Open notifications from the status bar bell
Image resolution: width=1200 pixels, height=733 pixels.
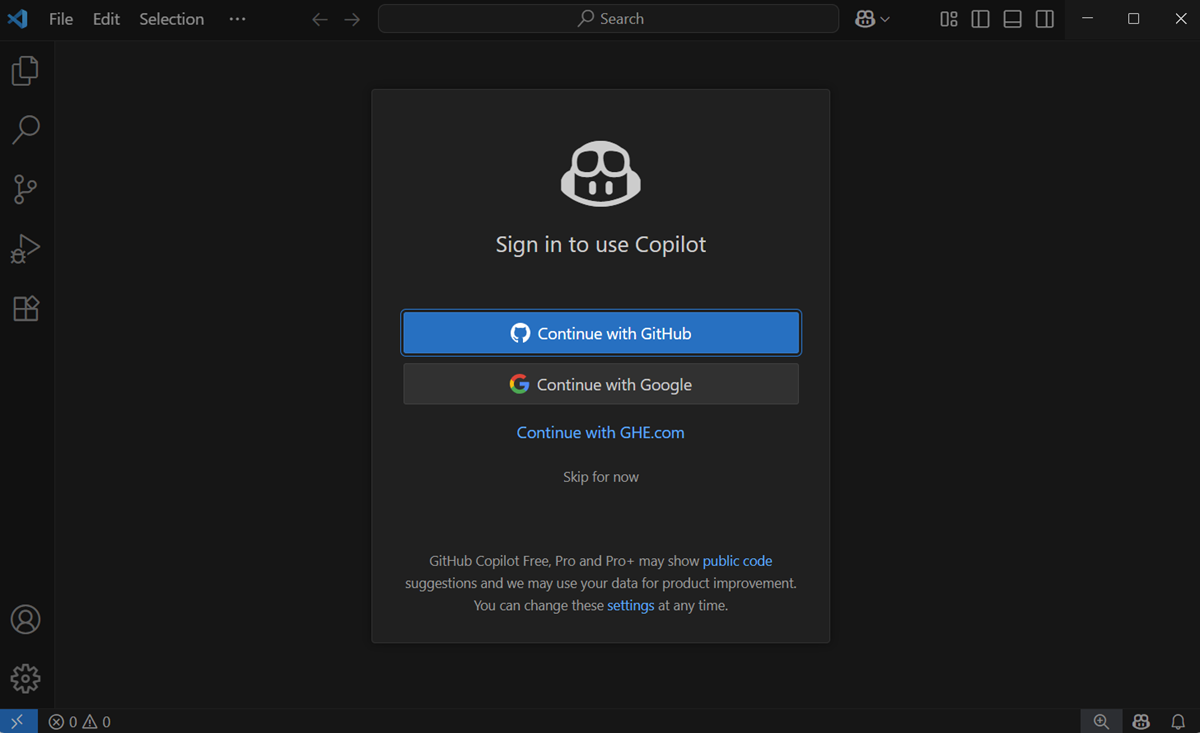pos(1178,721)
